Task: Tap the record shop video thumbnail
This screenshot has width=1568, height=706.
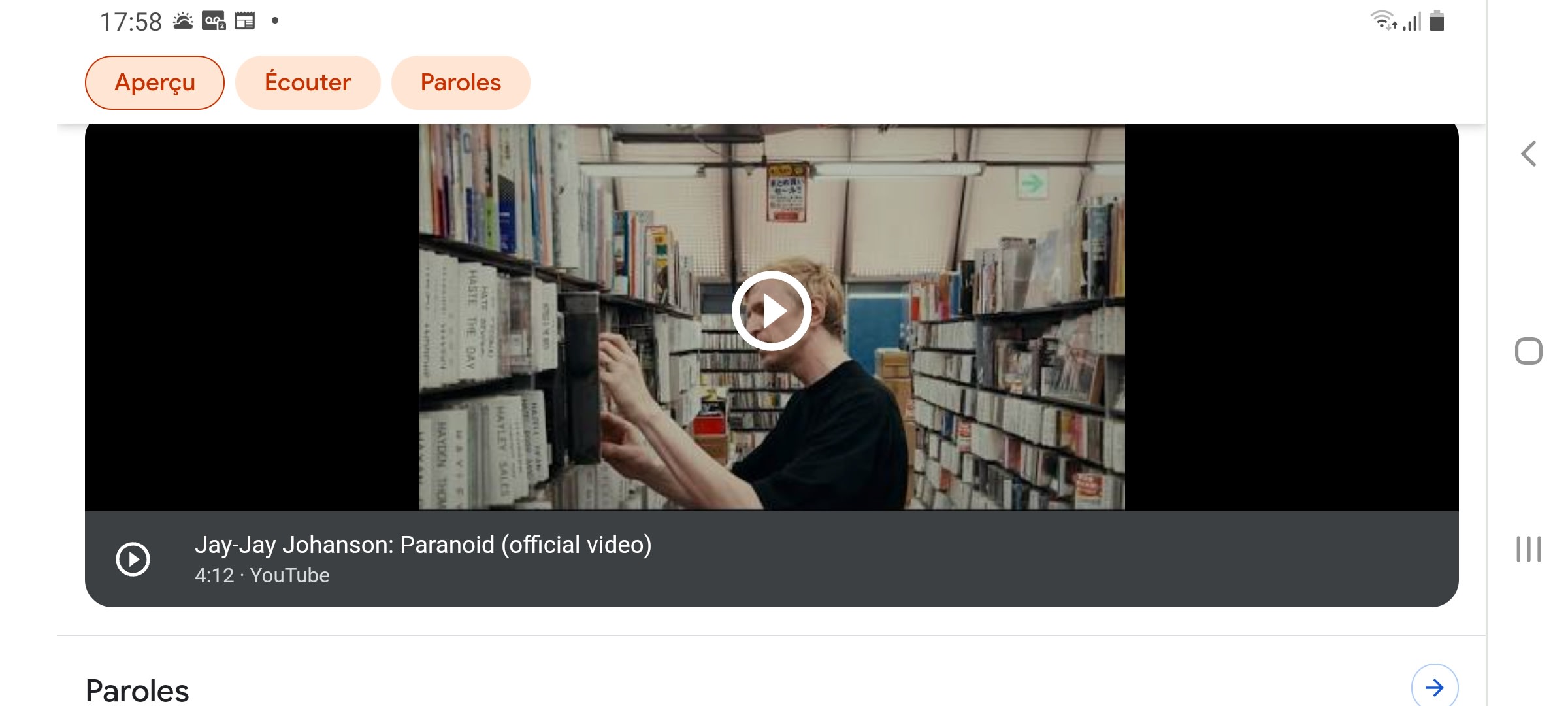Action: (x=772, y=317)
